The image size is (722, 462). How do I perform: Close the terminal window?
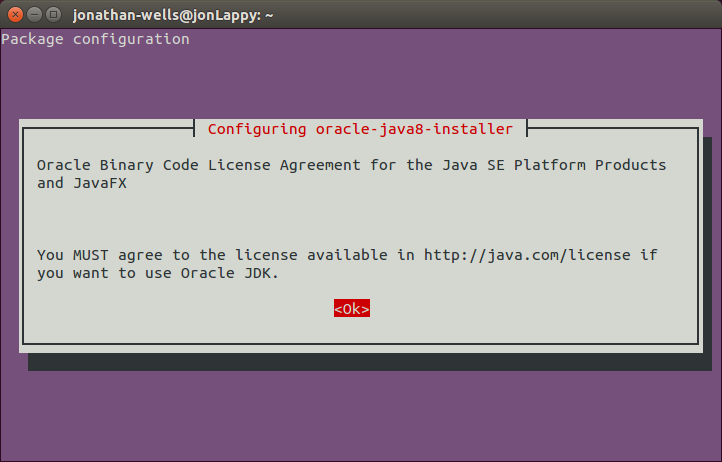coord(13,14)
